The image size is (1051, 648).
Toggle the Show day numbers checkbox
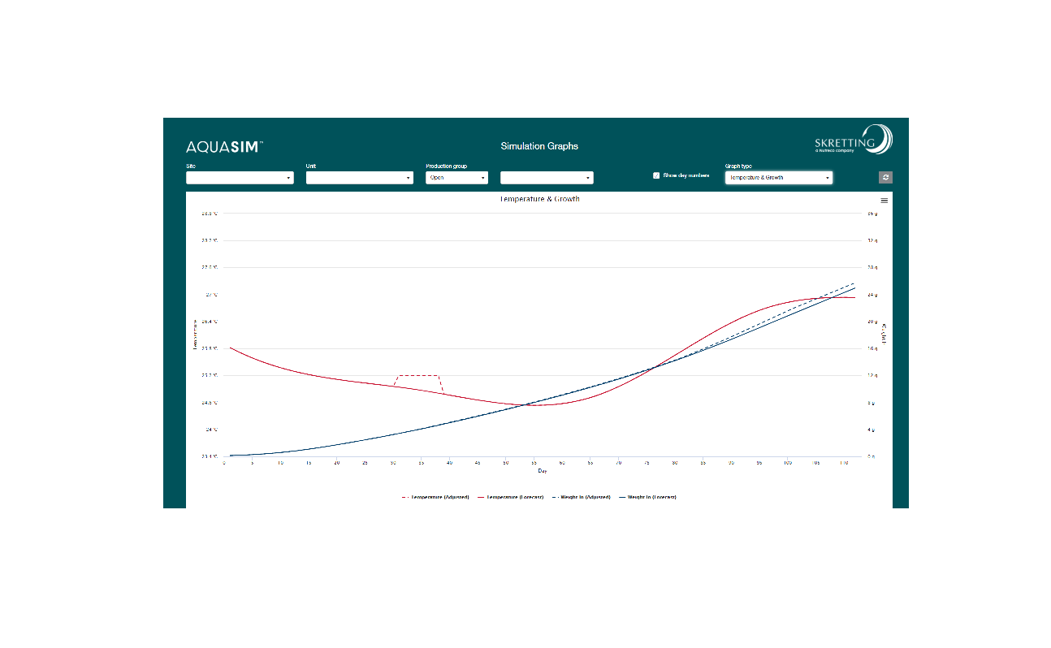tap(657, 176)
